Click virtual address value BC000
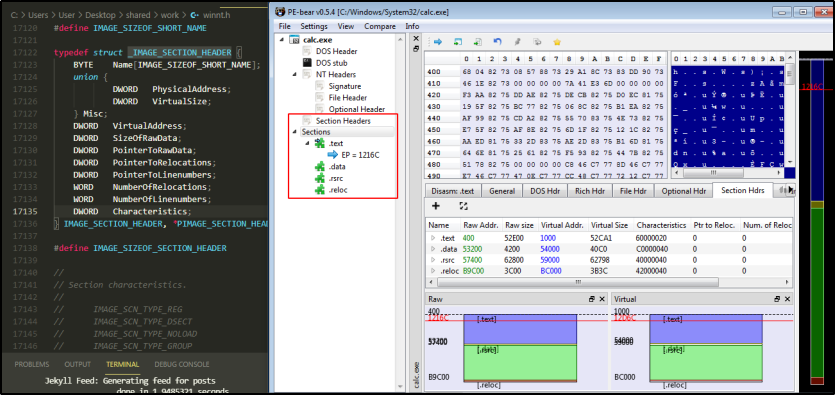835x395 pixels. (550, 270)
